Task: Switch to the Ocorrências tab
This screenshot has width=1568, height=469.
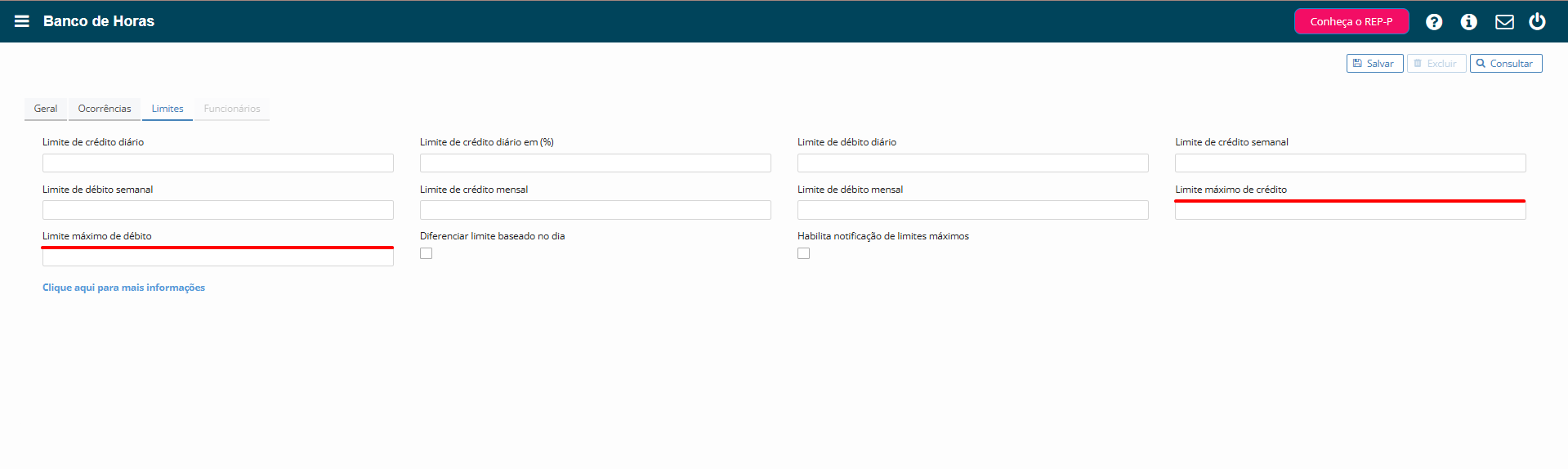Action: click(x=105, y=109)
